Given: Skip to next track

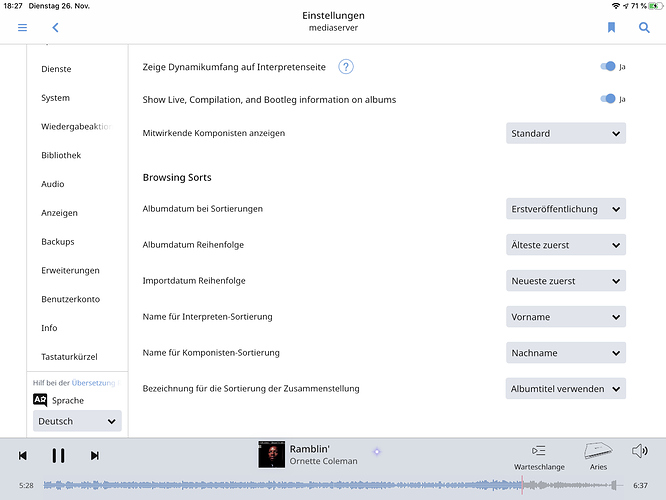Looking at the screenshot, I should pyautogui.click(x=95, y=455).
